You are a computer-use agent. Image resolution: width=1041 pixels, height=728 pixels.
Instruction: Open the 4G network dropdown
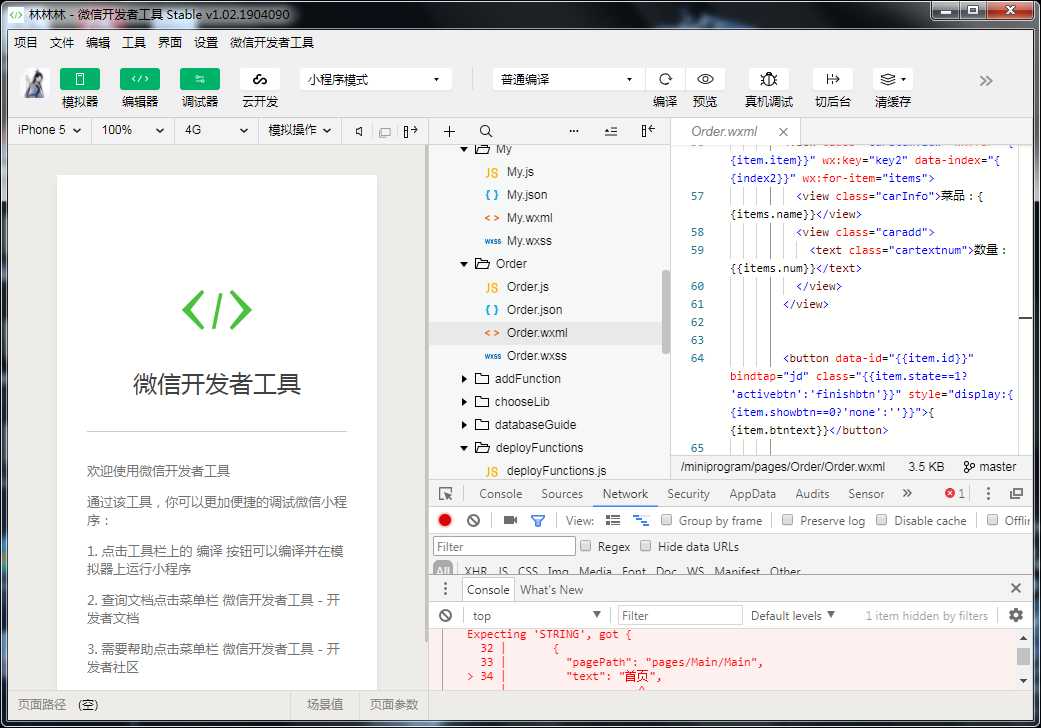pyautogui.click(x=214, y=130)
